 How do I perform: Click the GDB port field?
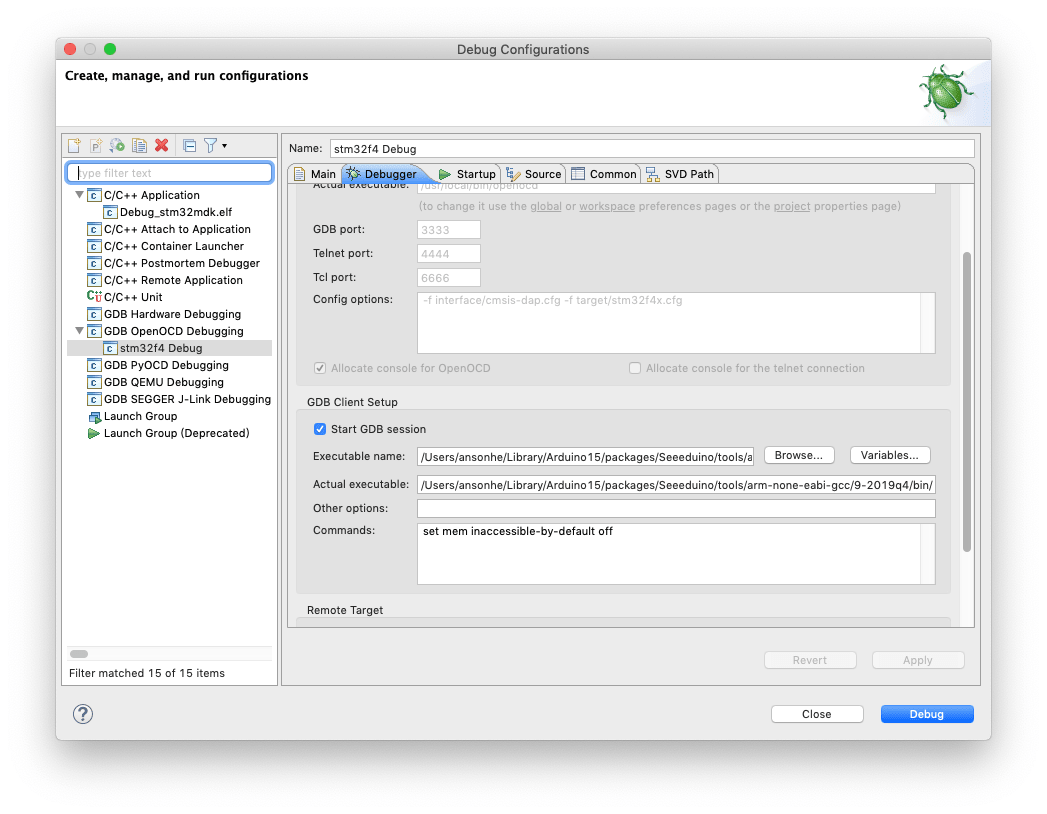449,230
